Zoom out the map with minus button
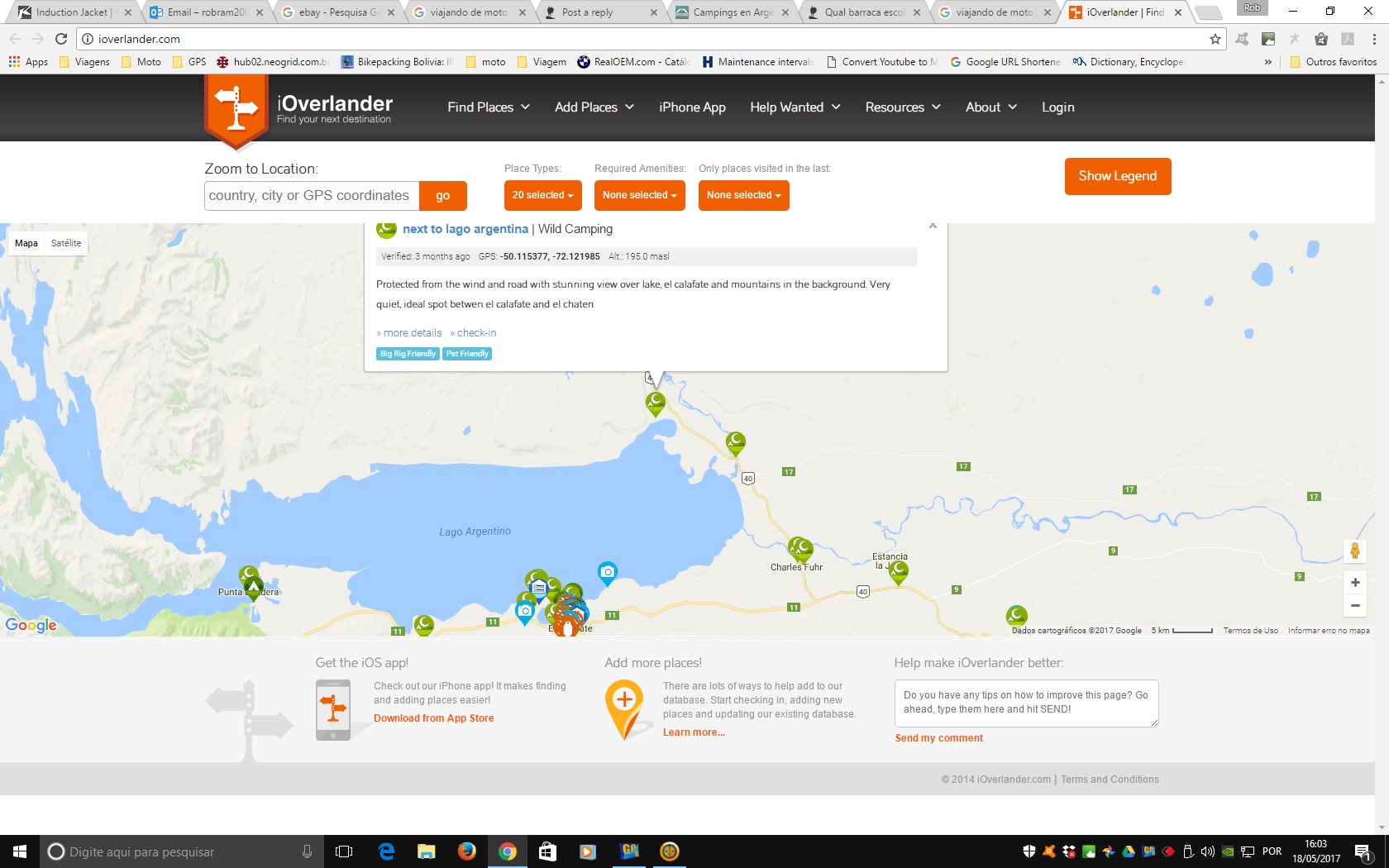Viewport: 1389px width, 868px height. [x=1355, y=606]
